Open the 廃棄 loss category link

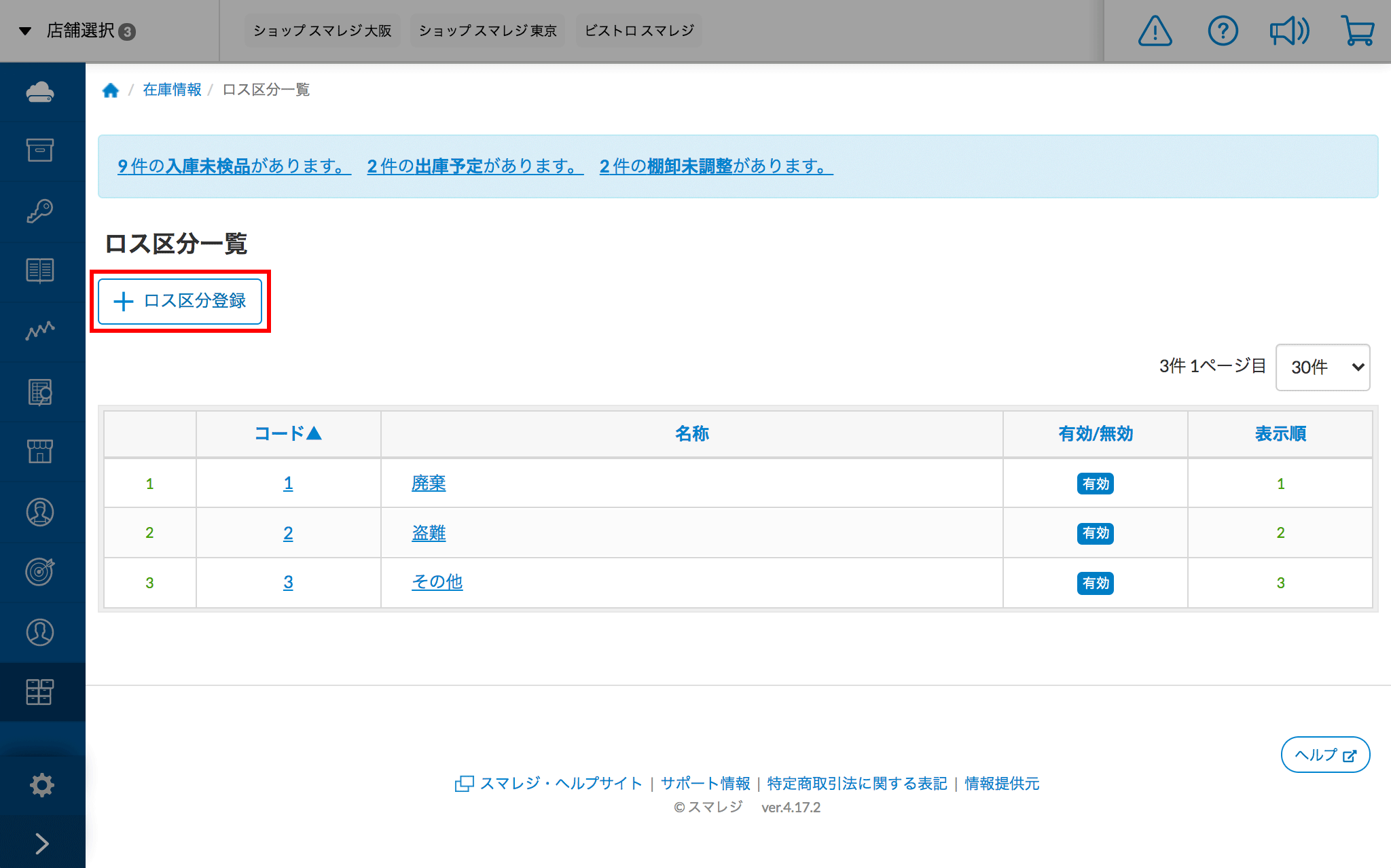(429, 483)
